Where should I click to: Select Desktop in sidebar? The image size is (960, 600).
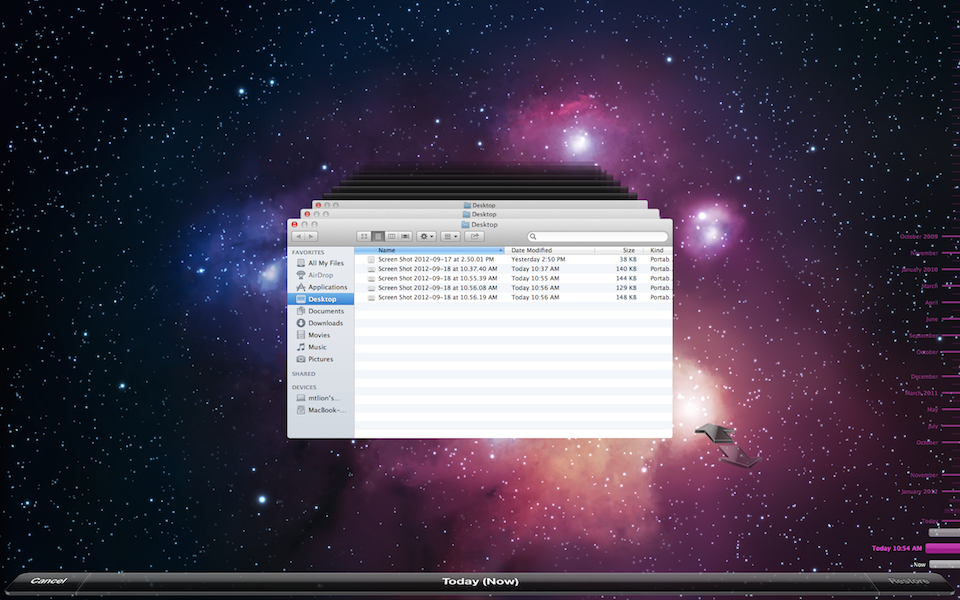pos(320,299)
